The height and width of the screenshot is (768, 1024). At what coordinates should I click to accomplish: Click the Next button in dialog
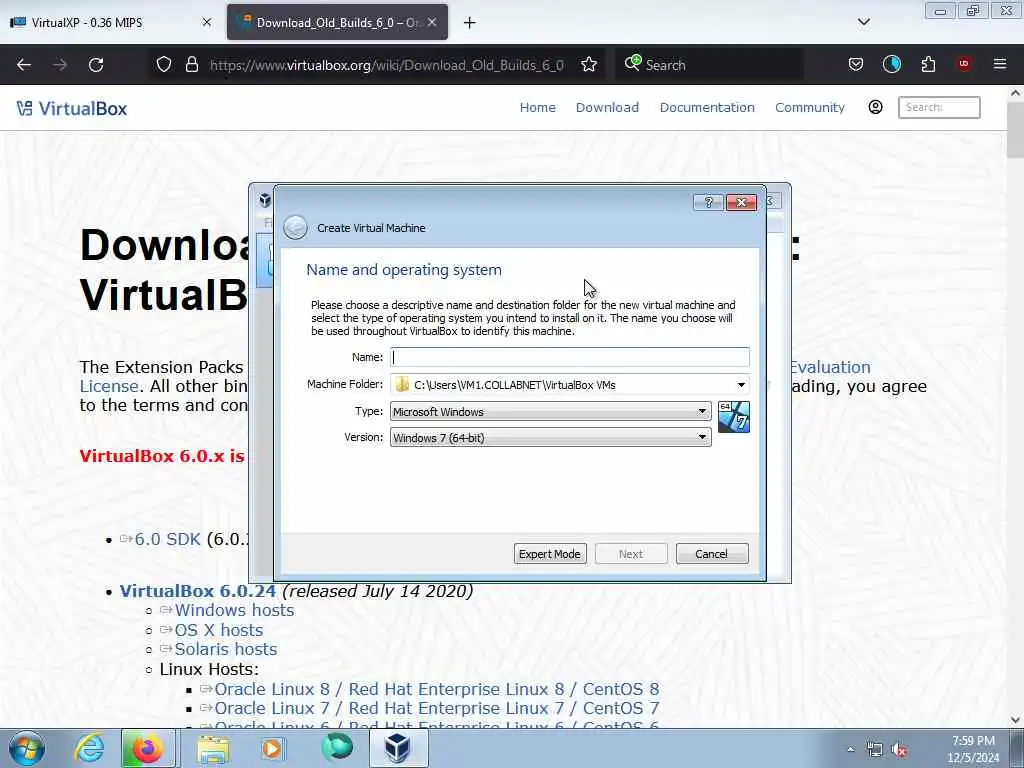pos(631,554)
